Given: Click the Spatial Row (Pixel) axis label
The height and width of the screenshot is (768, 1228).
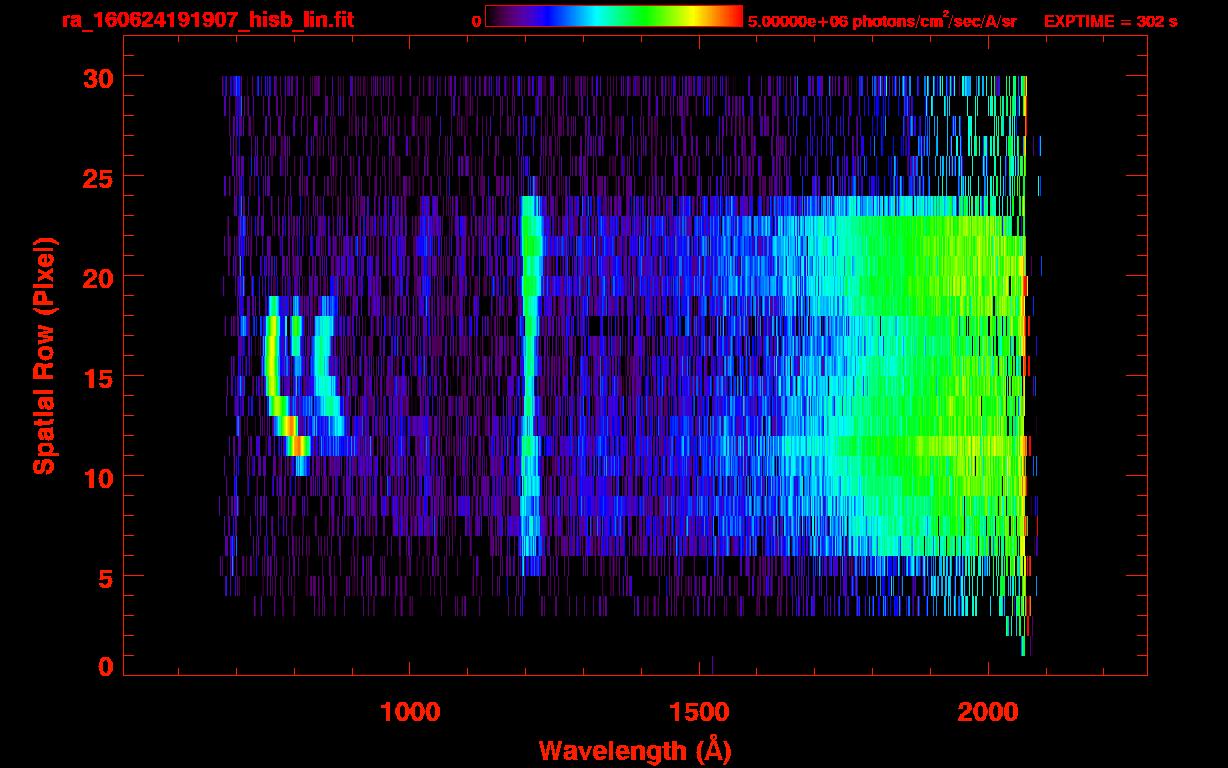Looking at the screenshot, I should pyautogui.click(x=44, y=355).
